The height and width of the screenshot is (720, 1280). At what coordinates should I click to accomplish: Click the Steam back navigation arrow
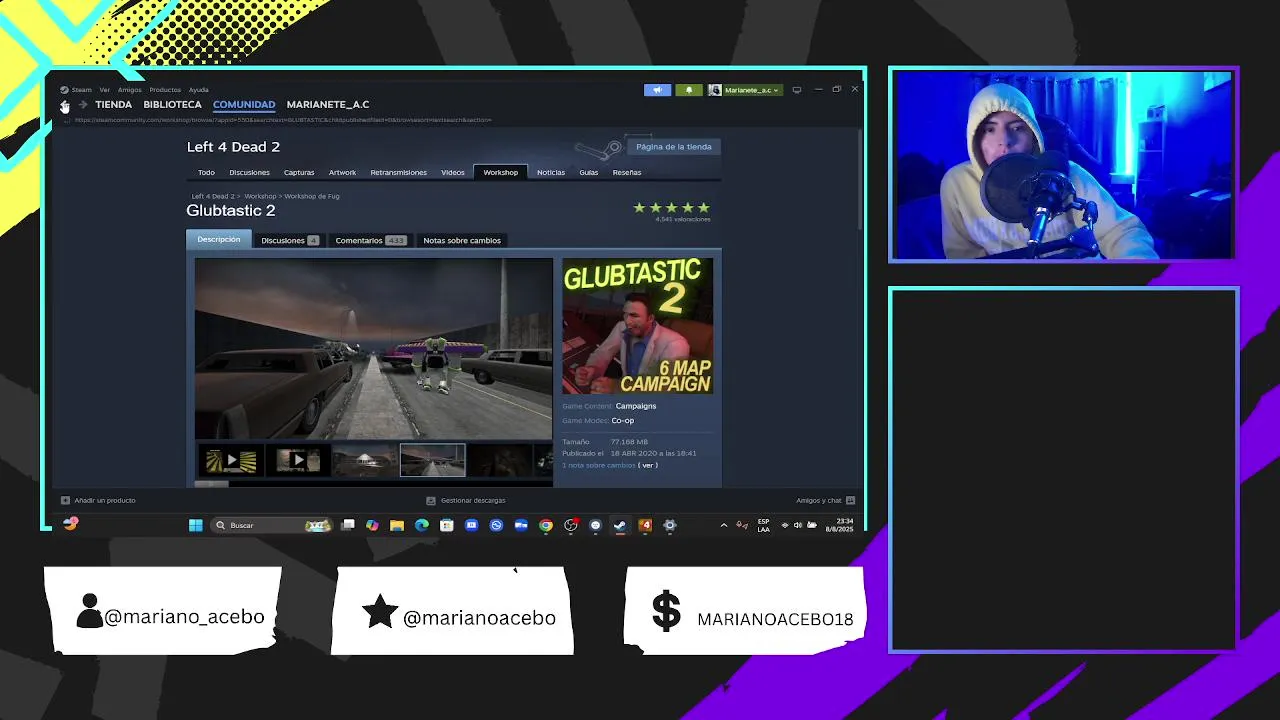(65, 105)
